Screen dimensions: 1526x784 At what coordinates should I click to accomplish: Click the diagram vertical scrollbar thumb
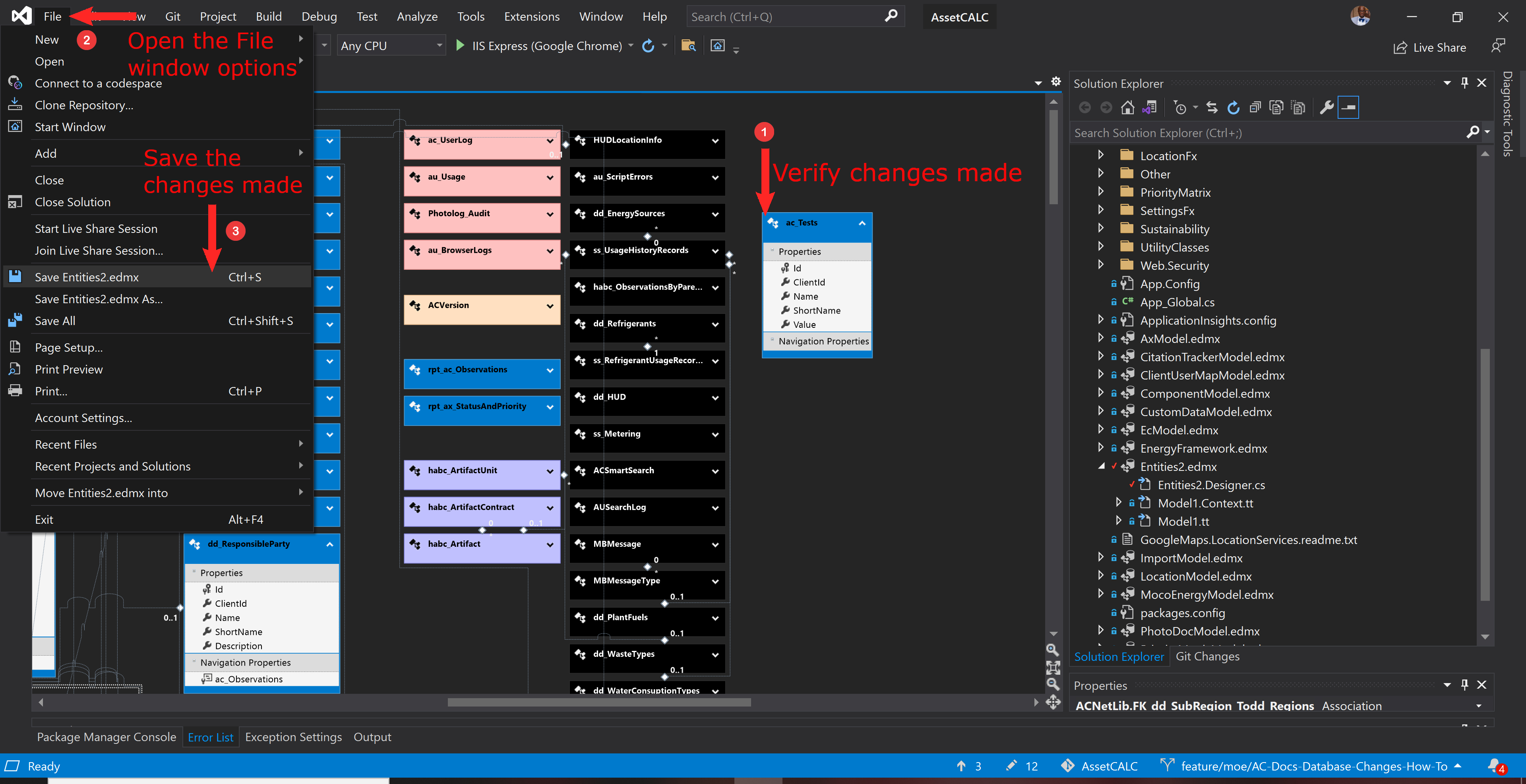tap(1053, 157)
